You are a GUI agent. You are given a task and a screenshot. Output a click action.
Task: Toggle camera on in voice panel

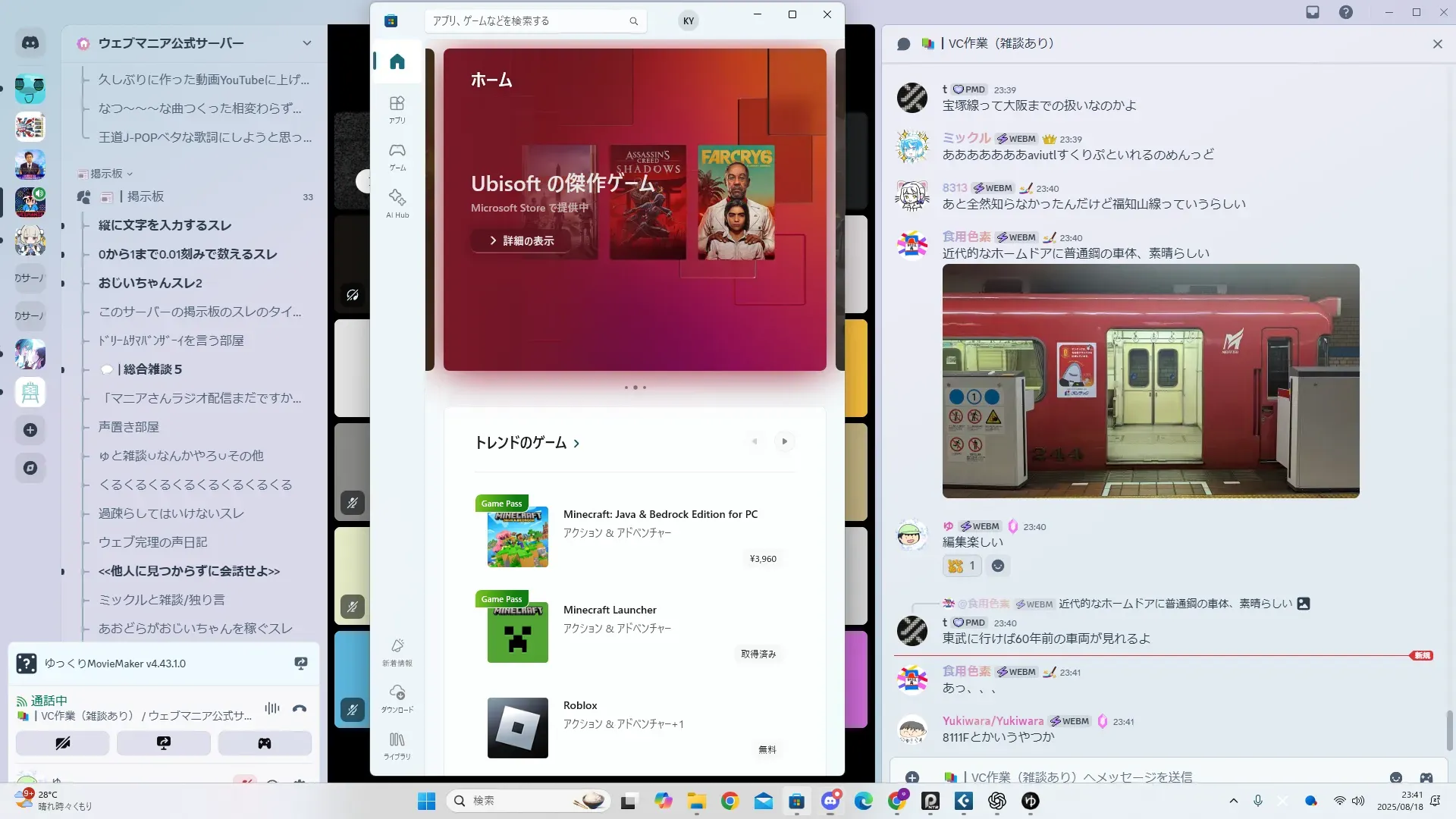[x=63, y=743]
